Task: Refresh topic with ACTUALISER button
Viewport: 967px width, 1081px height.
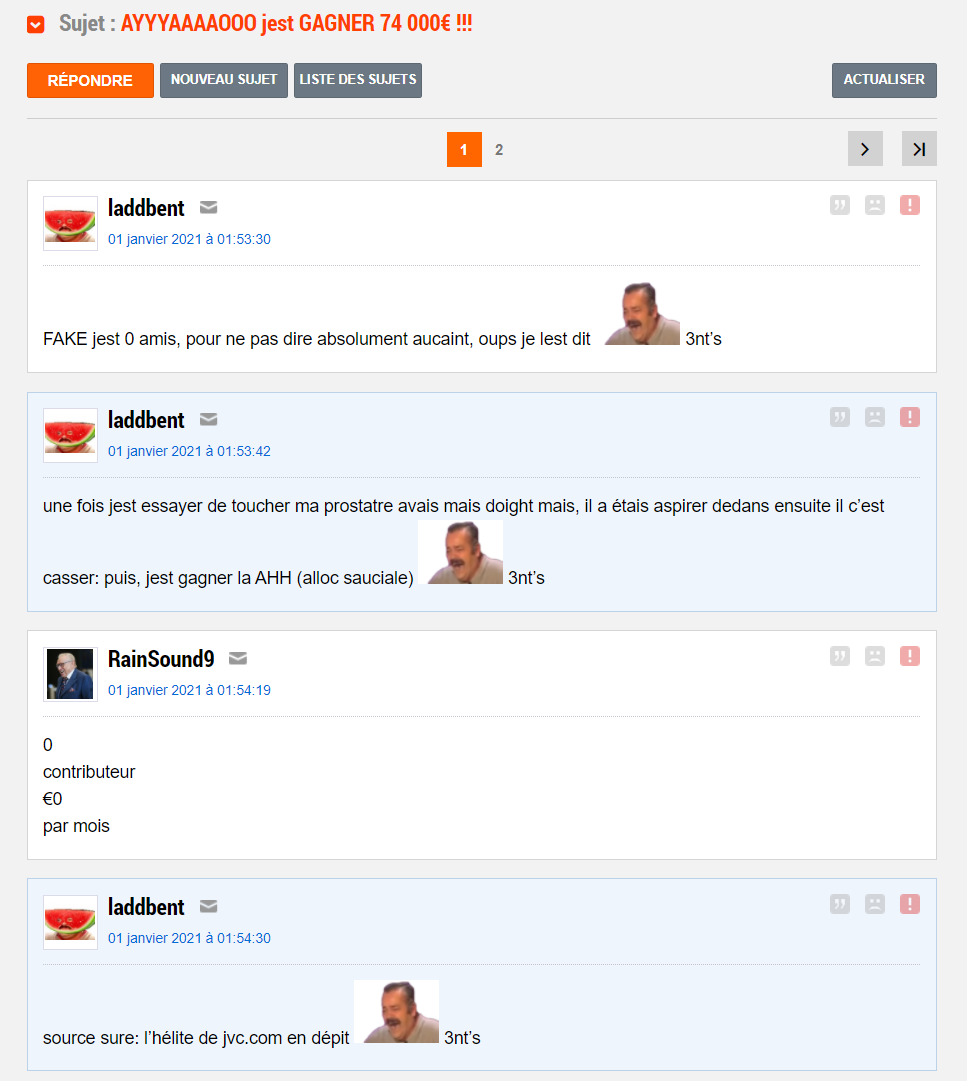Action: (x=884, y=80)
